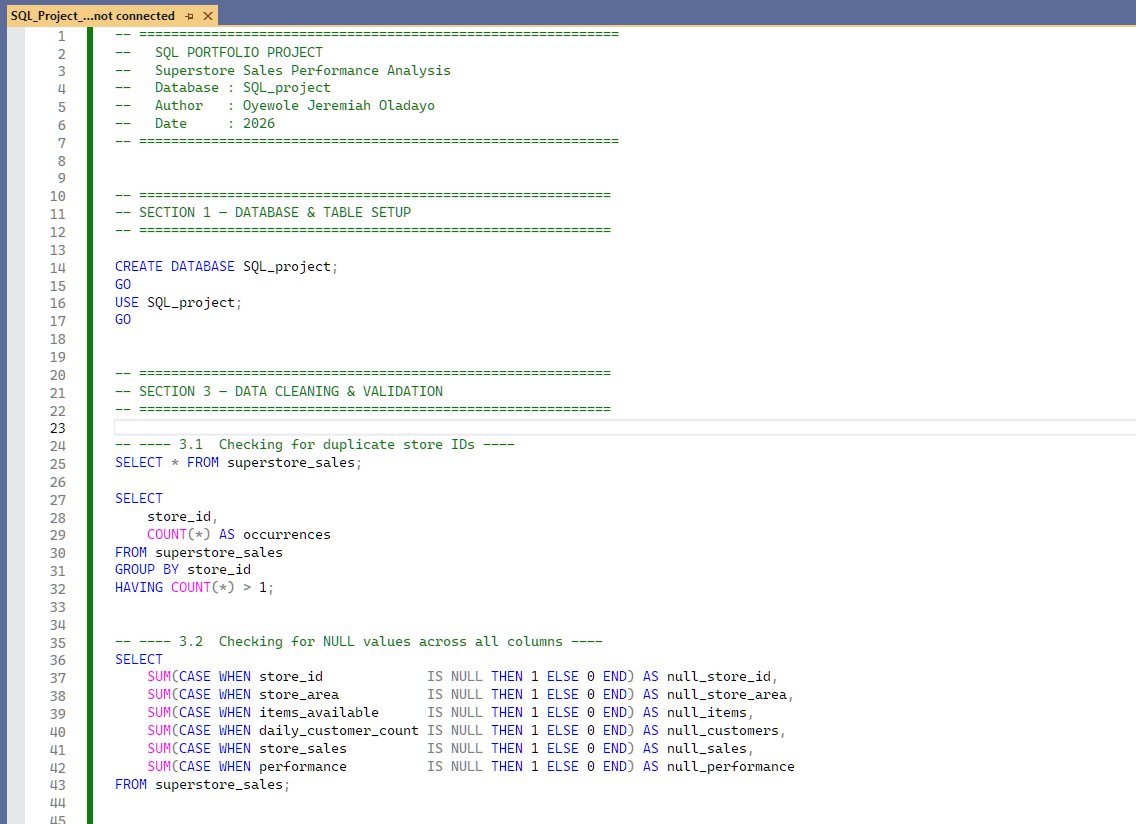Click the column name "store_sales" on line 41
The height and width of the screenshot is (824, 1136).
coord(303,749)
